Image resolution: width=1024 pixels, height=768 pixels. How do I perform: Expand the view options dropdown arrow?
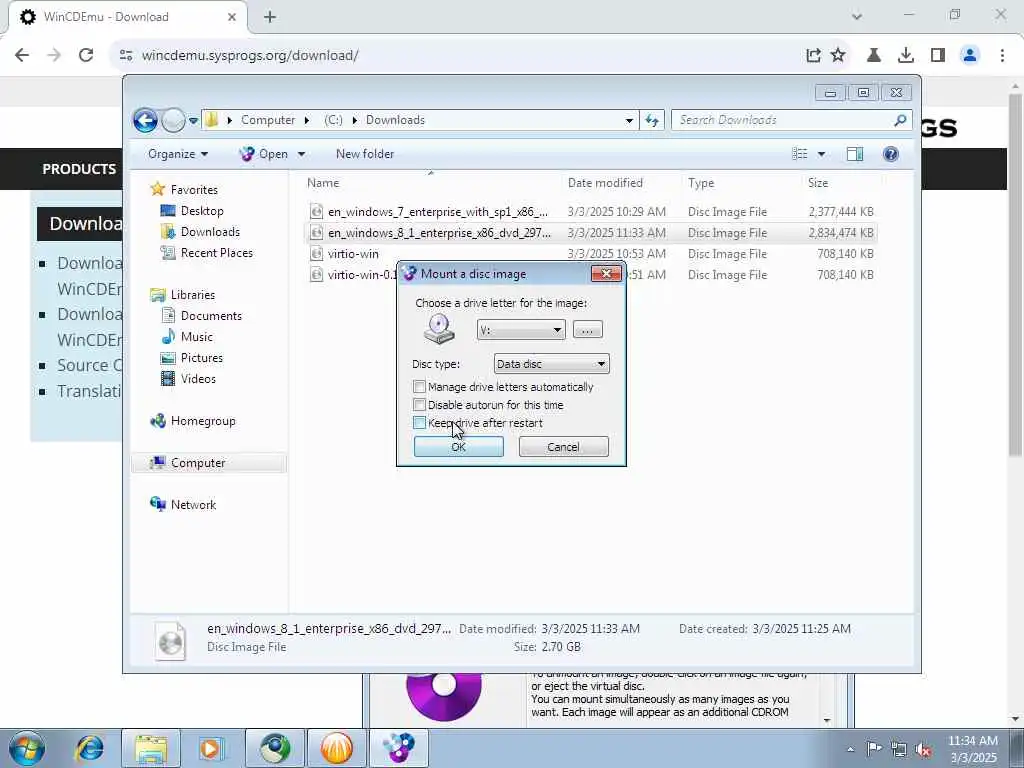[x=822, y=154]
